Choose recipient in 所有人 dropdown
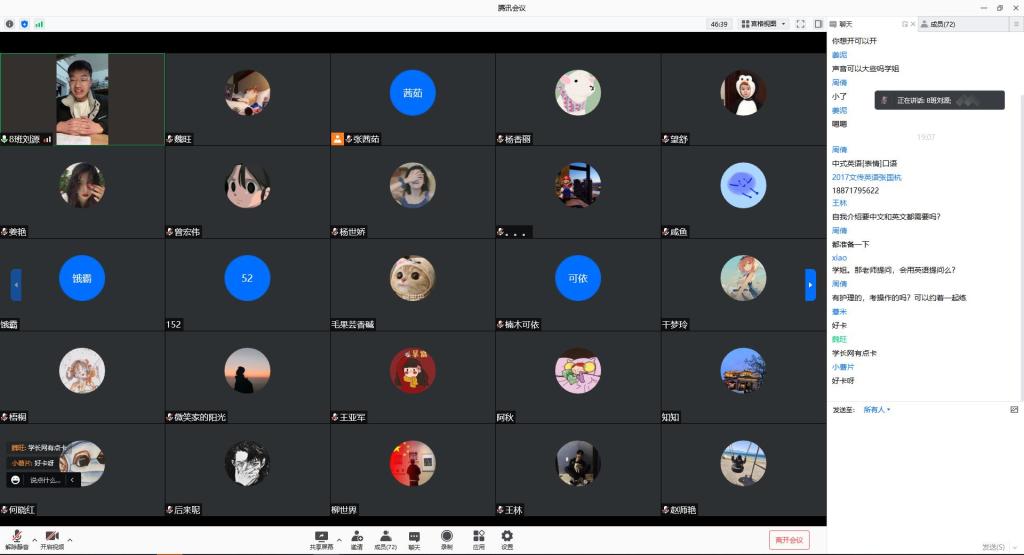 coord(877,409)
